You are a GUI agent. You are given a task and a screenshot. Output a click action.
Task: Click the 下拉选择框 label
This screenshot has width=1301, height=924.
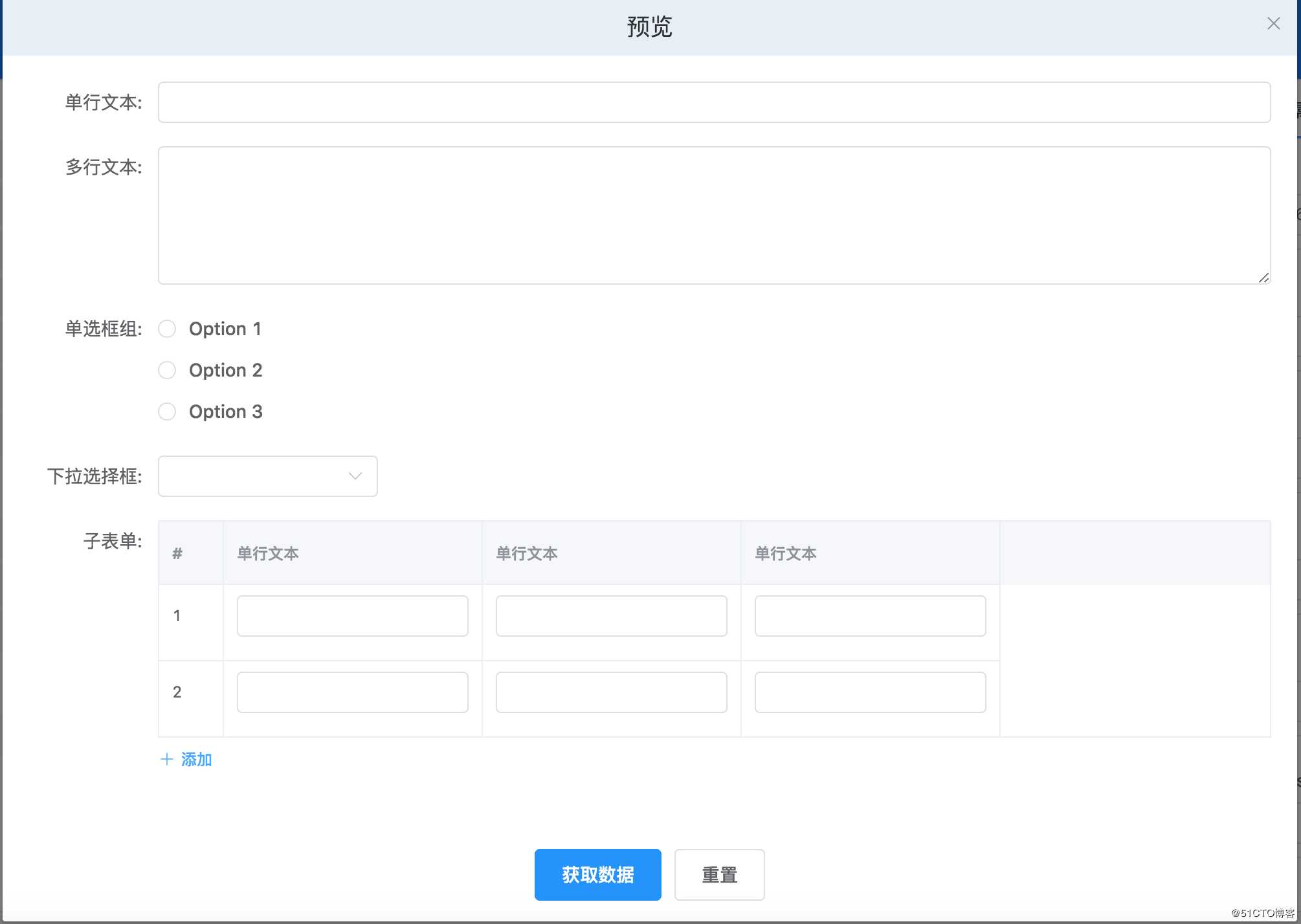95,476
